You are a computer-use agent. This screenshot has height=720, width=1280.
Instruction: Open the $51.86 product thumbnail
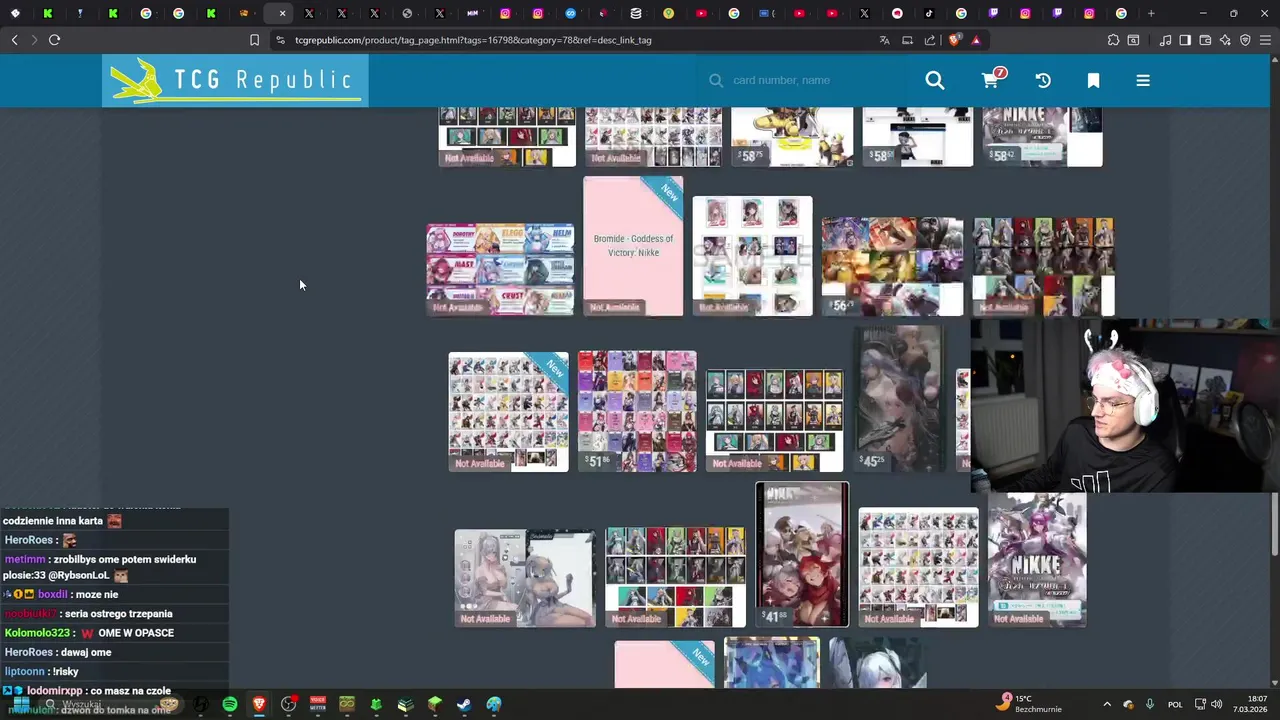point(637,411)
